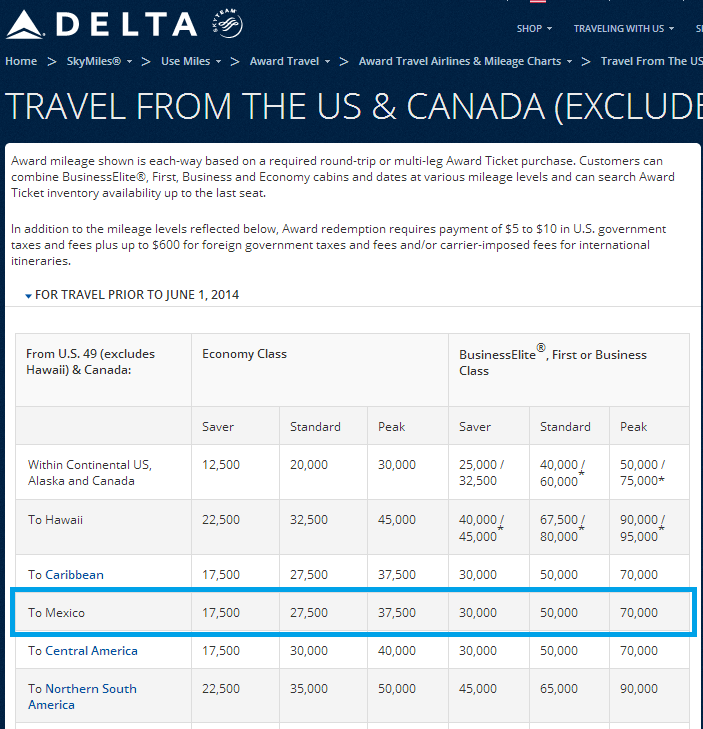Collapse the For Travel Prior to June 1, 2014 section
The image size is (703, 729).
pos(132,295)
